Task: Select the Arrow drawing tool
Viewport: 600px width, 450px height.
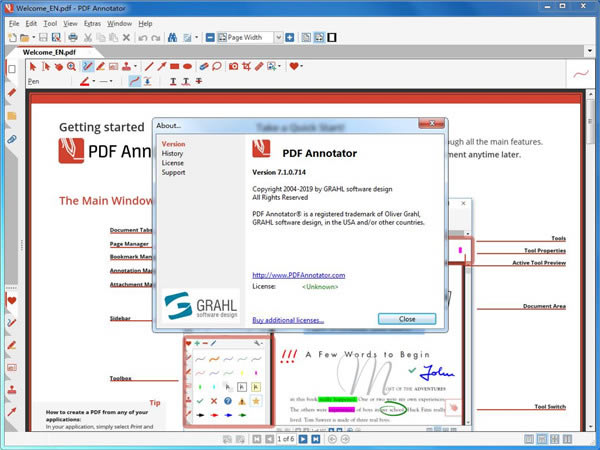Action: pos(162,67)
